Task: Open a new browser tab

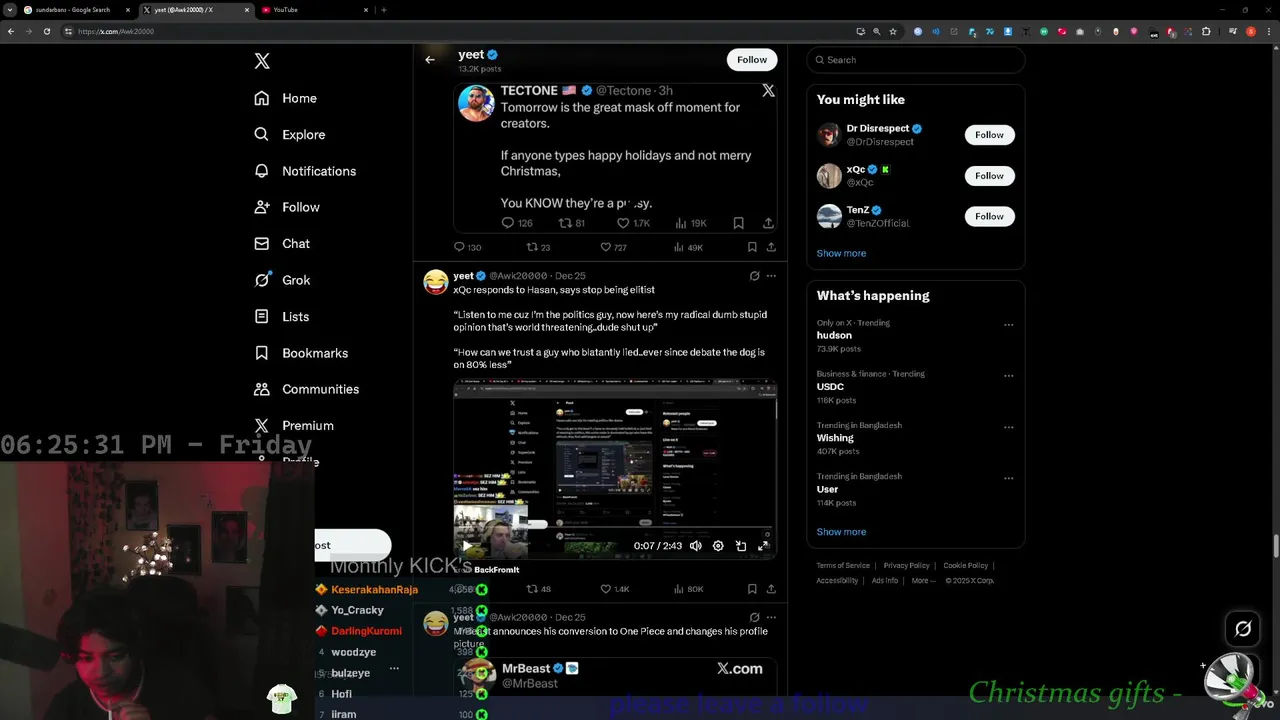Action: click(x=384, y=10)
